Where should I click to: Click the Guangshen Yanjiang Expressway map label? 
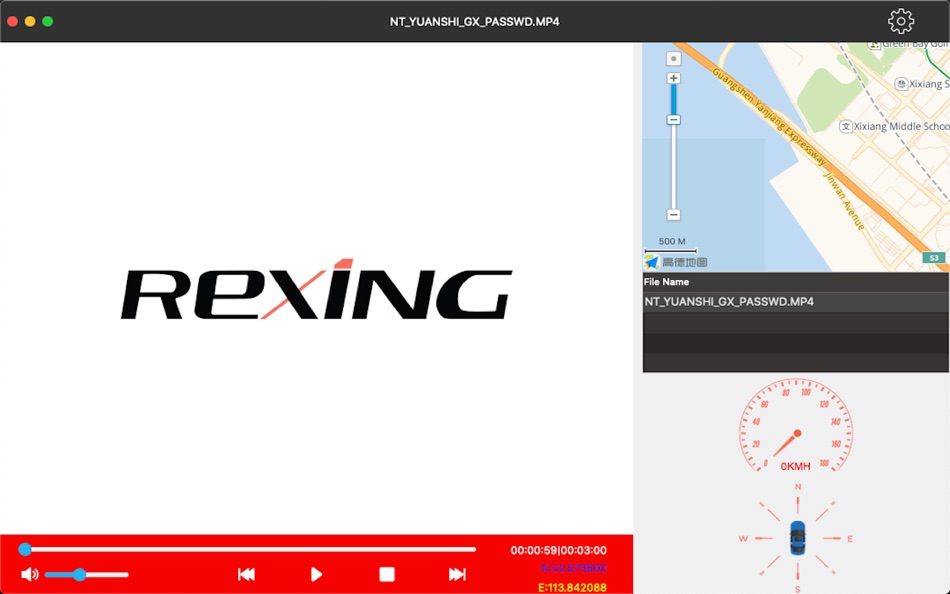point(769,116)
